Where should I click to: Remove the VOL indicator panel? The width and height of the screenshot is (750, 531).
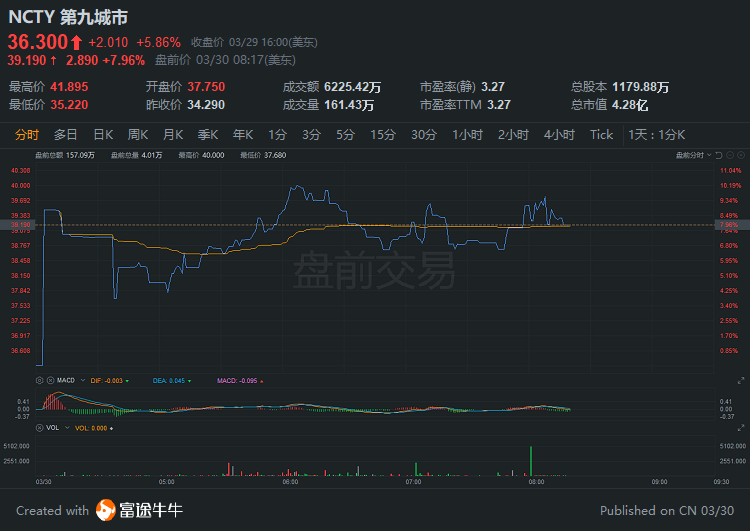pos(39,428)
